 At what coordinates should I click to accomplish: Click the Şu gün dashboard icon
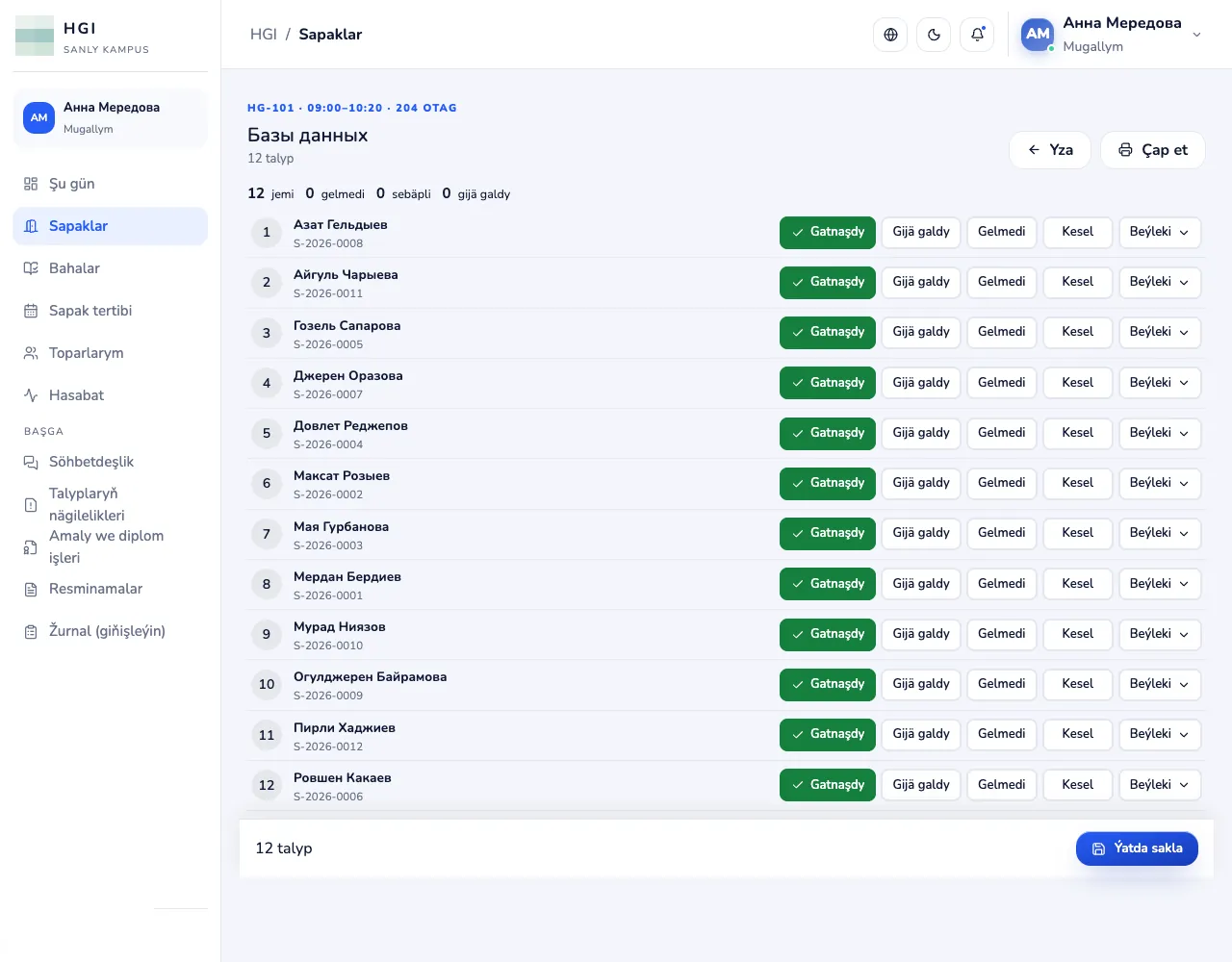point(31,184)
